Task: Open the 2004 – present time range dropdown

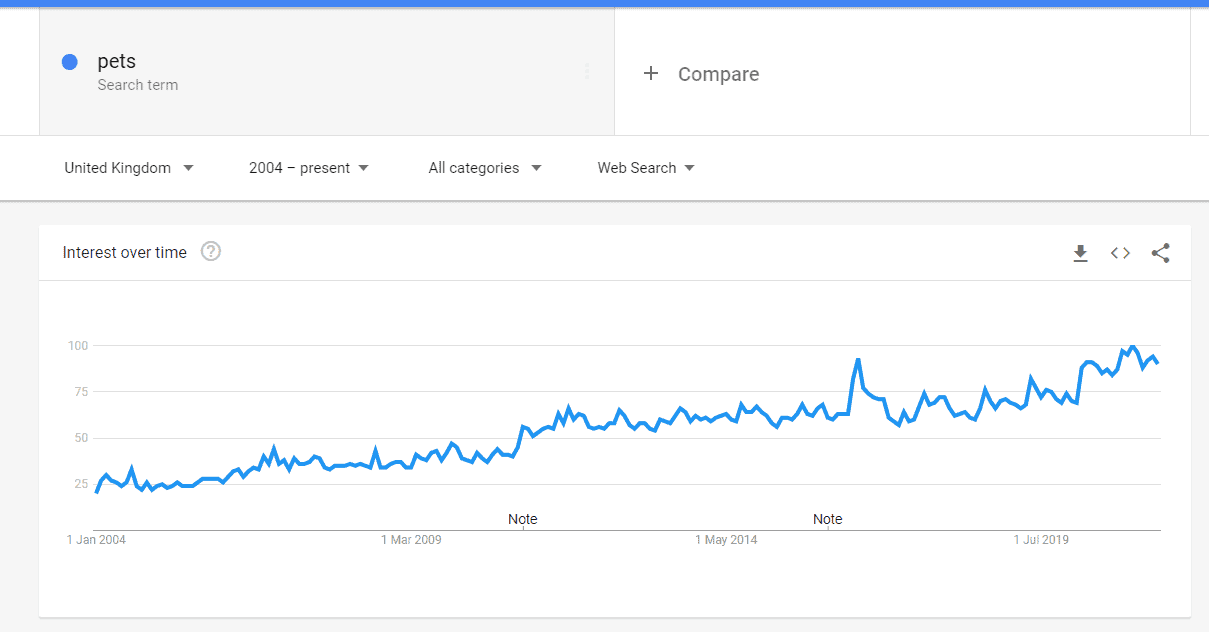Action: (306, 168)
